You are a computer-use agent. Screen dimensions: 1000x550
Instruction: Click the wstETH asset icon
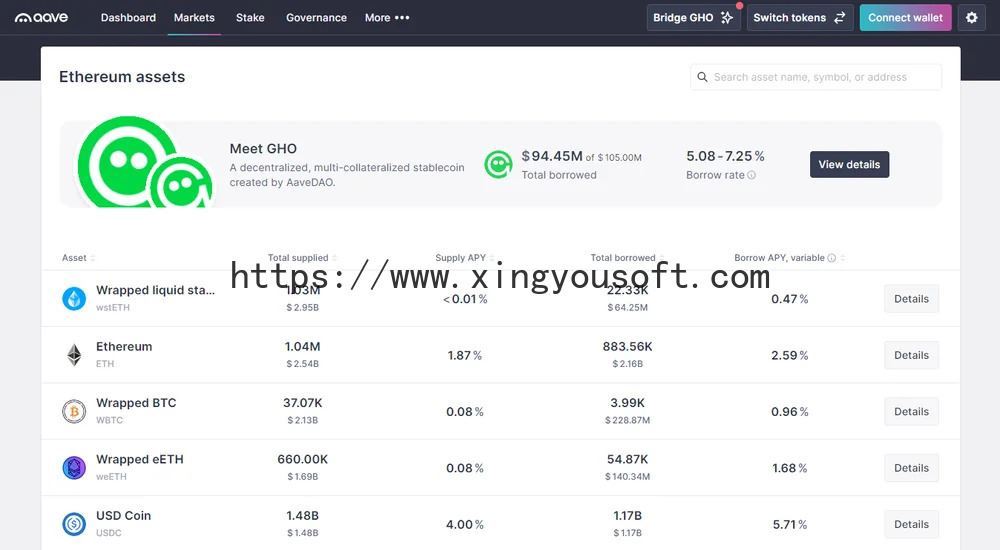74,299
